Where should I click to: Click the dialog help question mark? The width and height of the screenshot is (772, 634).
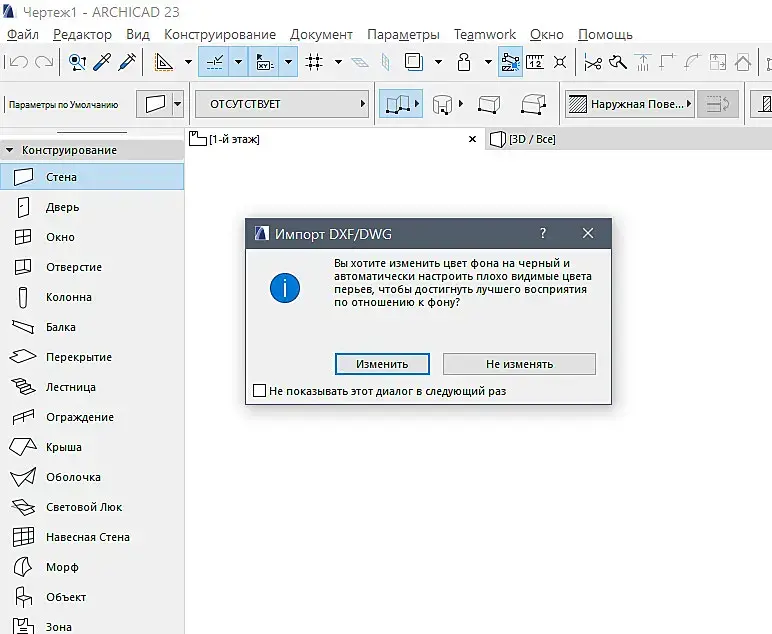tap(543, 233)
